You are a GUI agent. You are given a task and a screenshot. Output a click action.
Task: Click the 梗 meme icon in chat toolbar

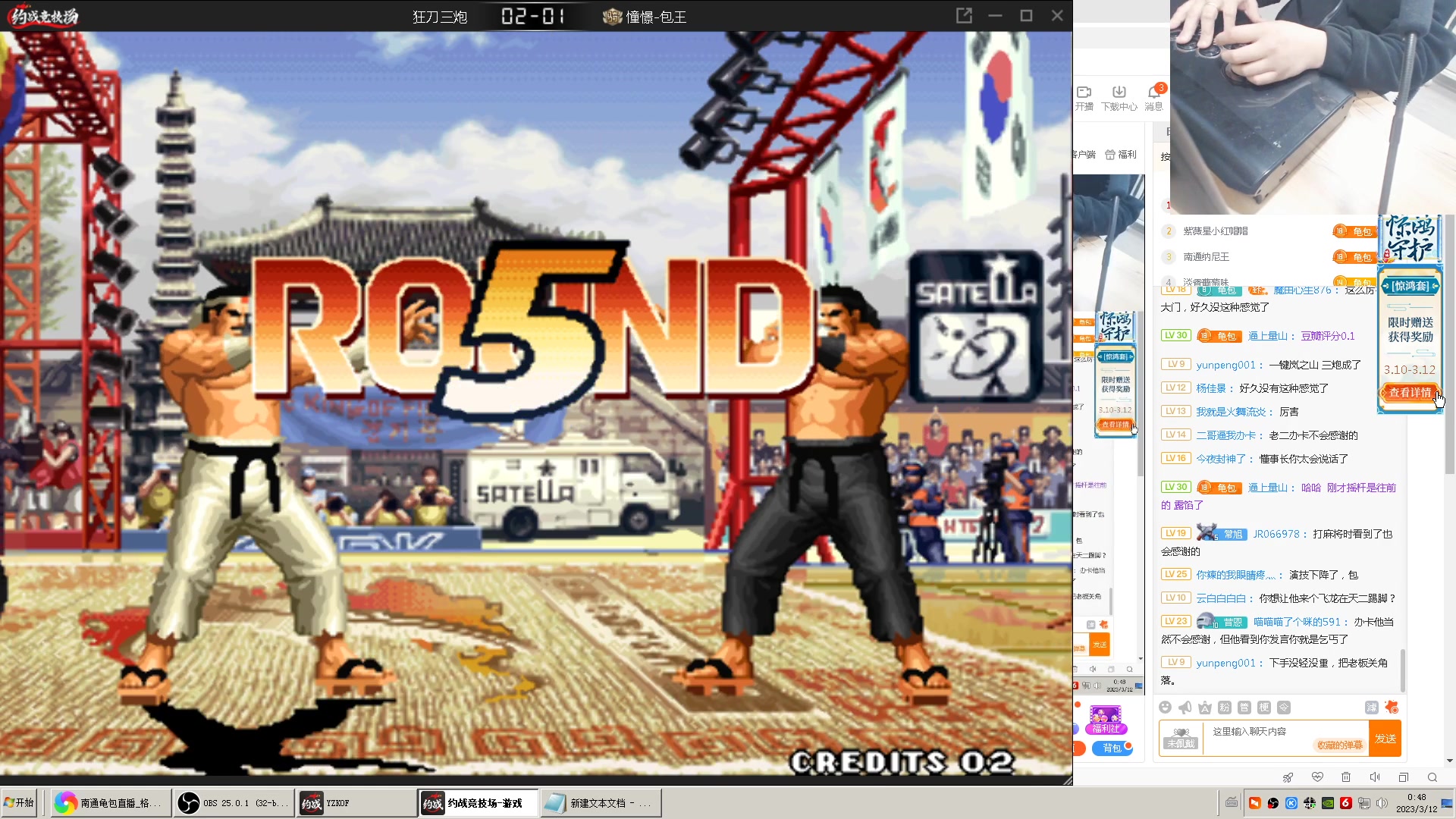tap(1264, 708)
